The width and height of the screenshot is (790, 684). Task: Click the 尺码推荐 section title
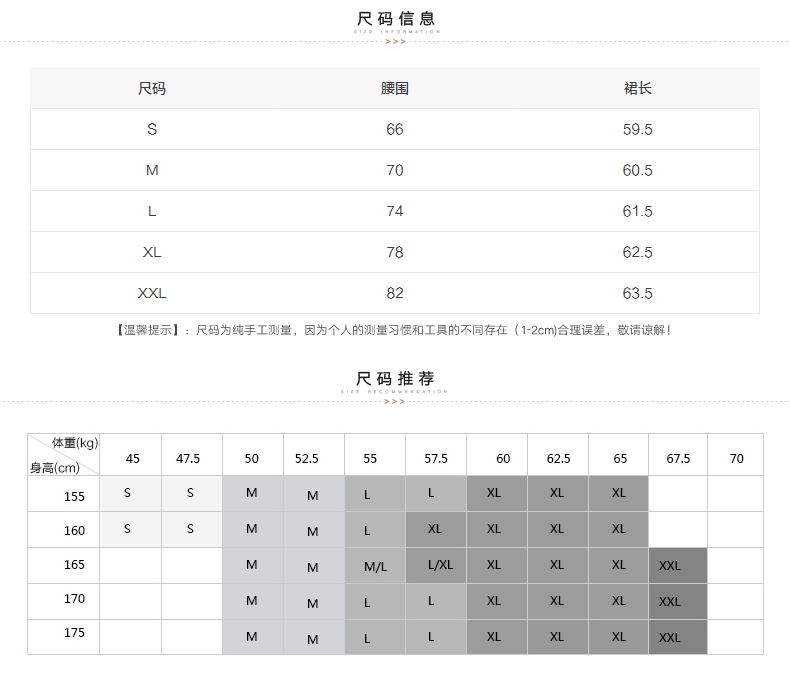396,378
